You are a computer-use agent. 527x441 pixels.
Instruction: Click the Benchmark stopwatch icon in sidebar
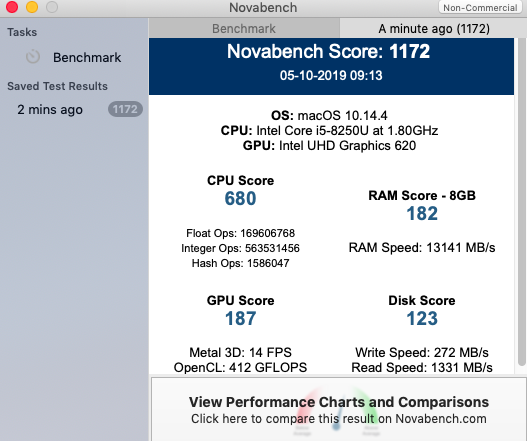[33, 57]
